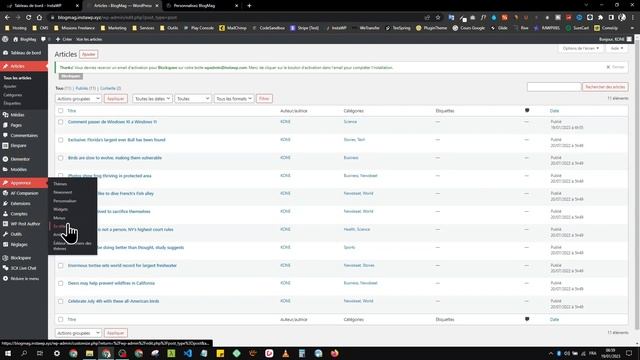Open Windows taskbar search

[24, 353]
